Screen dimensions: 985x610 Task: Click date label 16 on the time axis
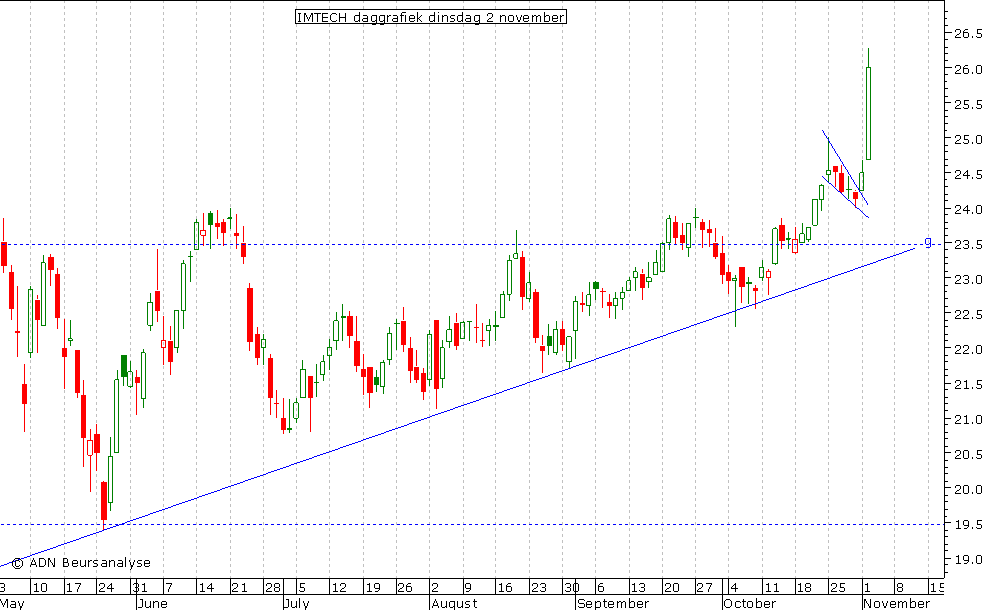tap(506, 588)
